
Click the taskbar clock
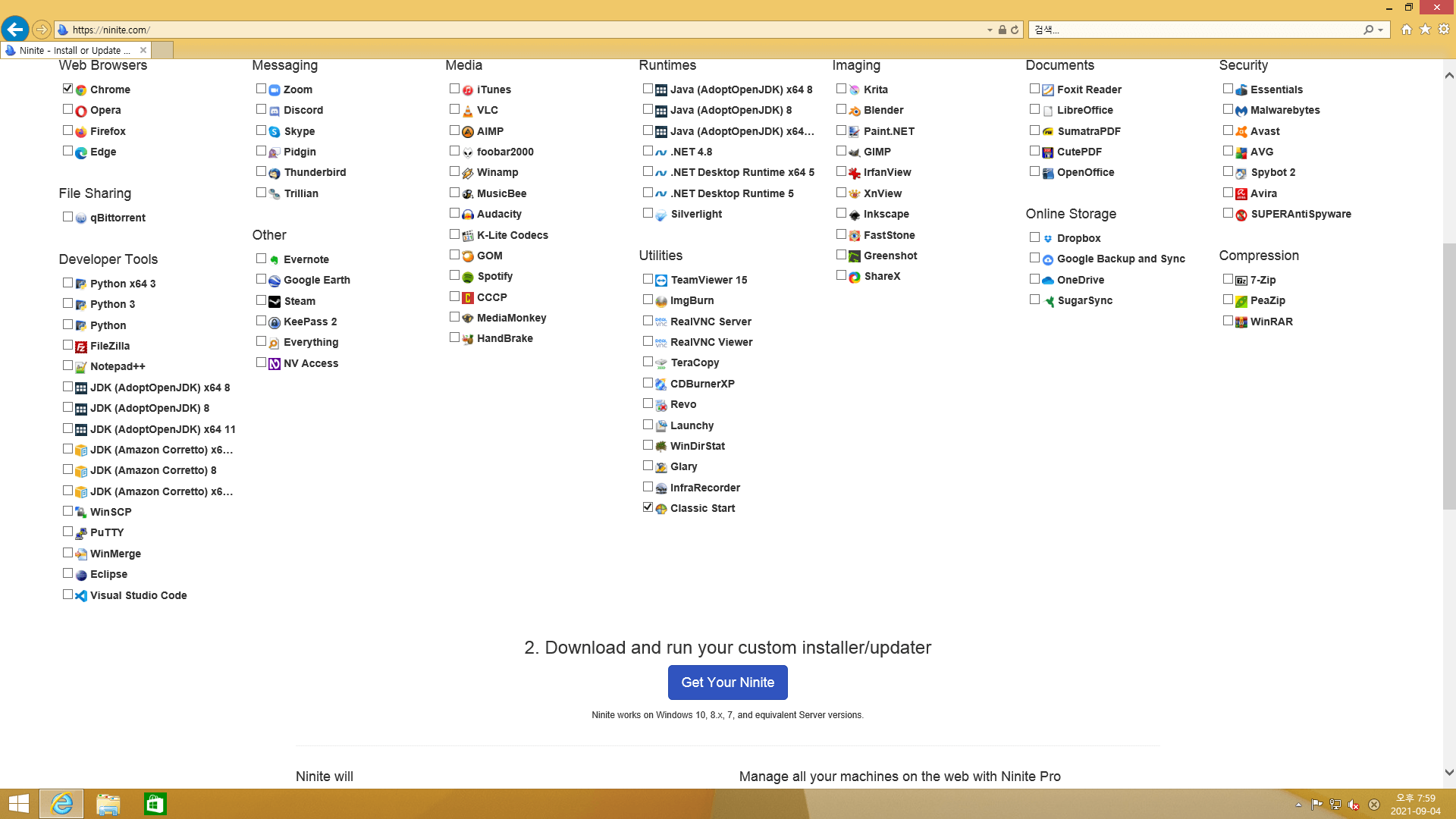coord(1415,805)
